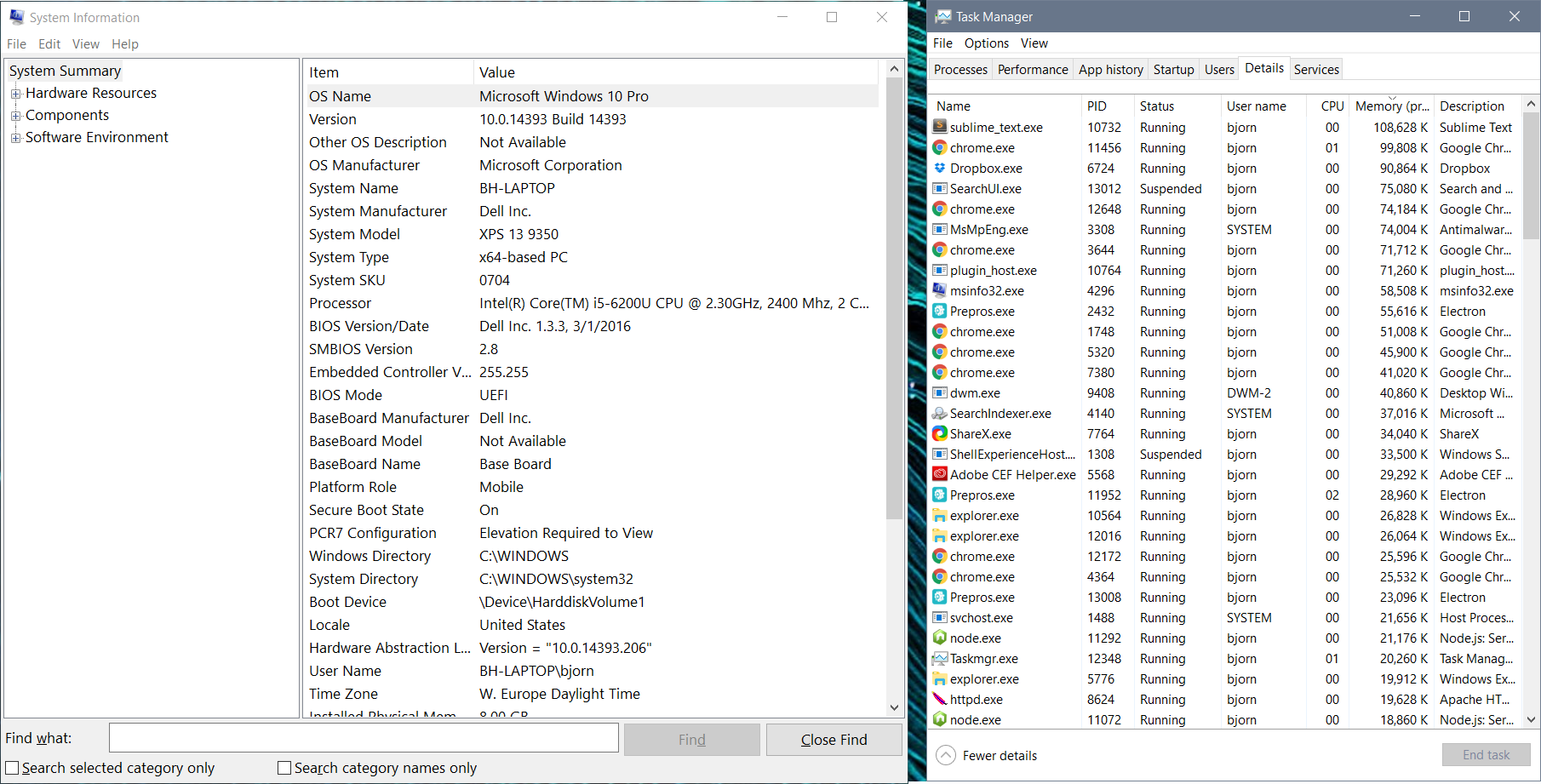Click the Task Manager title bar icon
The image size is (1541, 784).
[942, 16]
